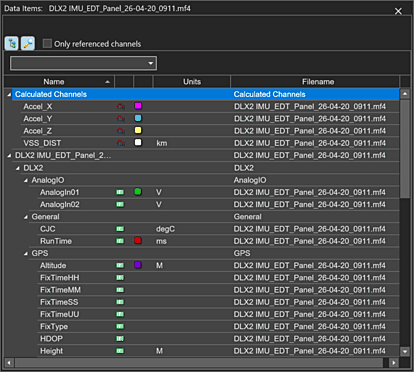The width and height of the screenshot is (414, 372).
Task: Click the signal icon of CJC
Action: (x=120, y=229)
